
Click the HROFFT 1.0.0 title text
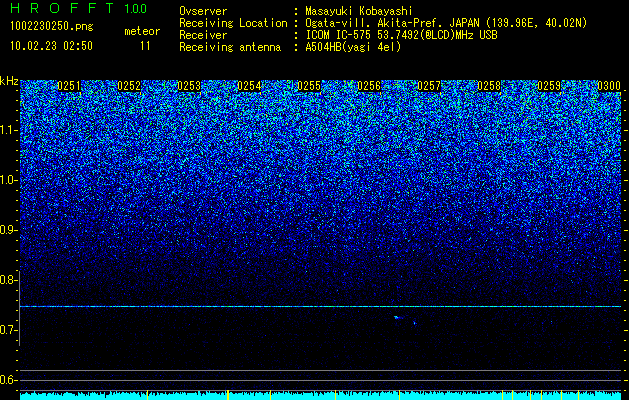(x=79, y=8)
